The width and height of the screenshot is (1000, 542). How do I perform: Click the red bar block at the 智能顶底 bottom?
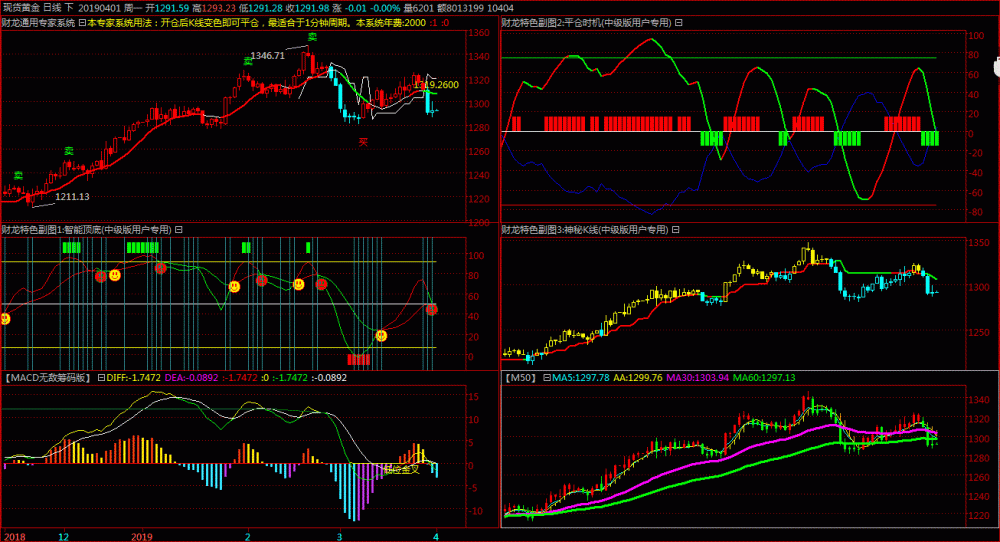[358, 360]
